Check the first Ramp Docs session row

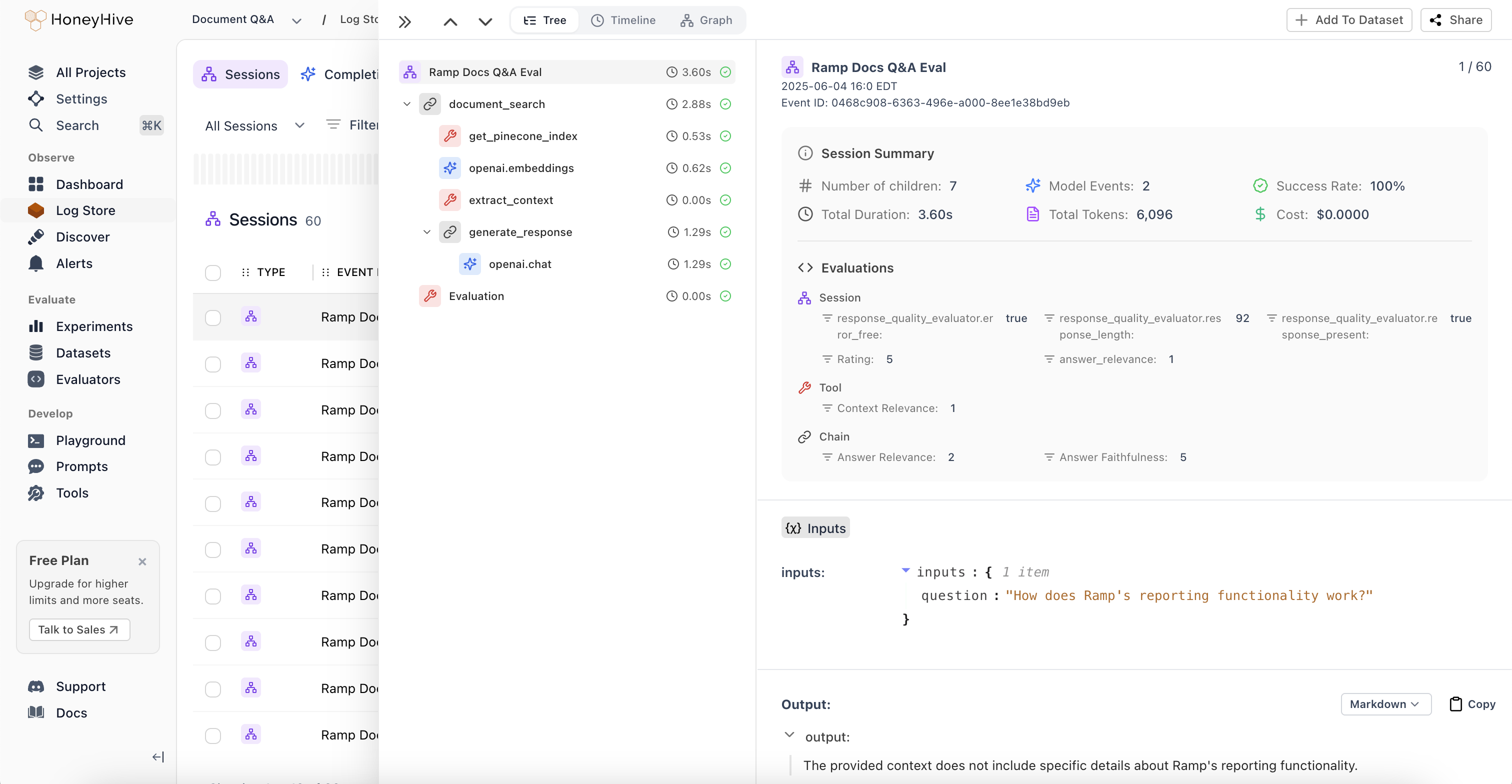pos(212,317)
